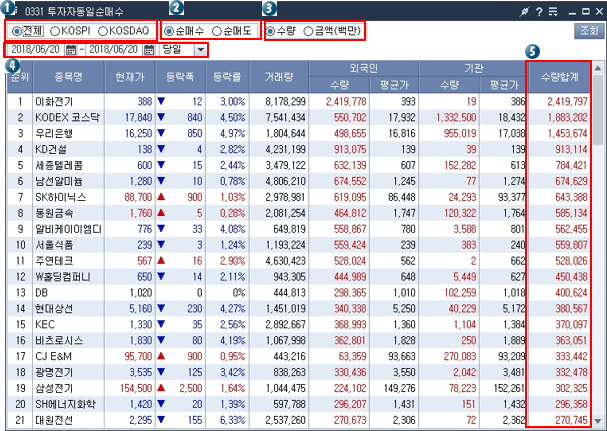Select the 광명전기 stock name

54,373
